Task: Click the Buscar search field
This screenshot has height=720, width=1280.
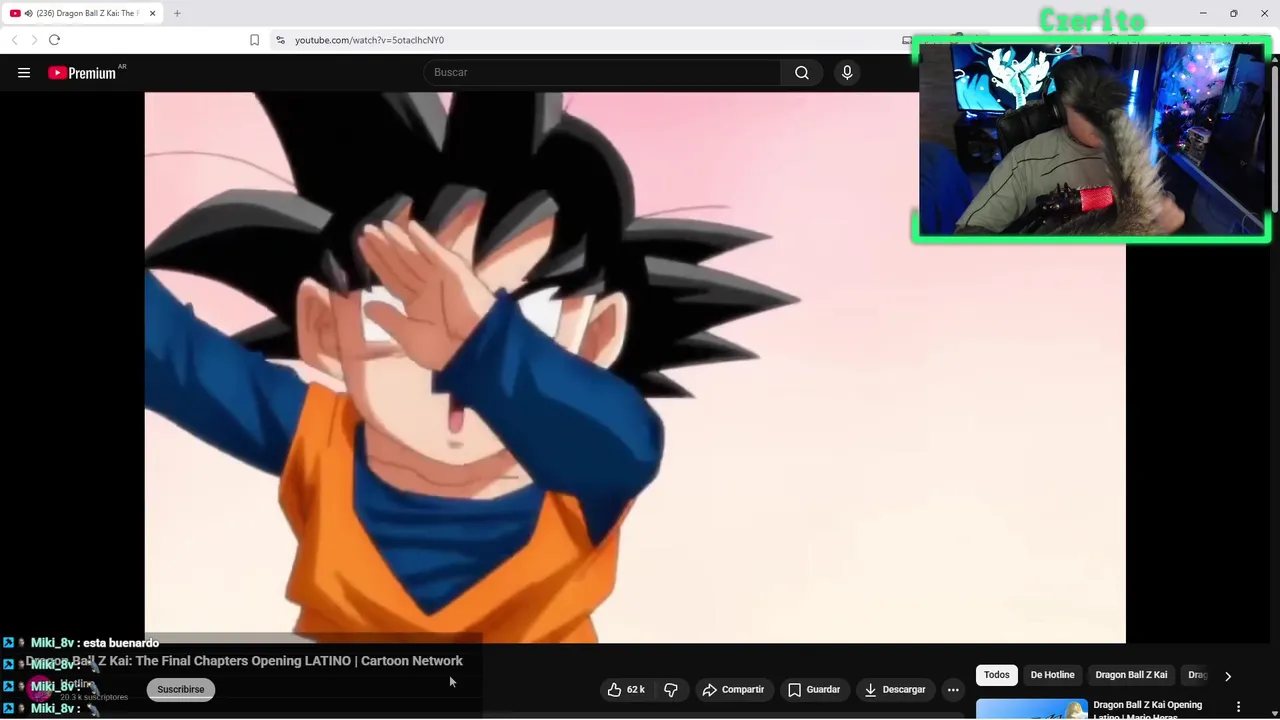Action: [x=603, y=72]
